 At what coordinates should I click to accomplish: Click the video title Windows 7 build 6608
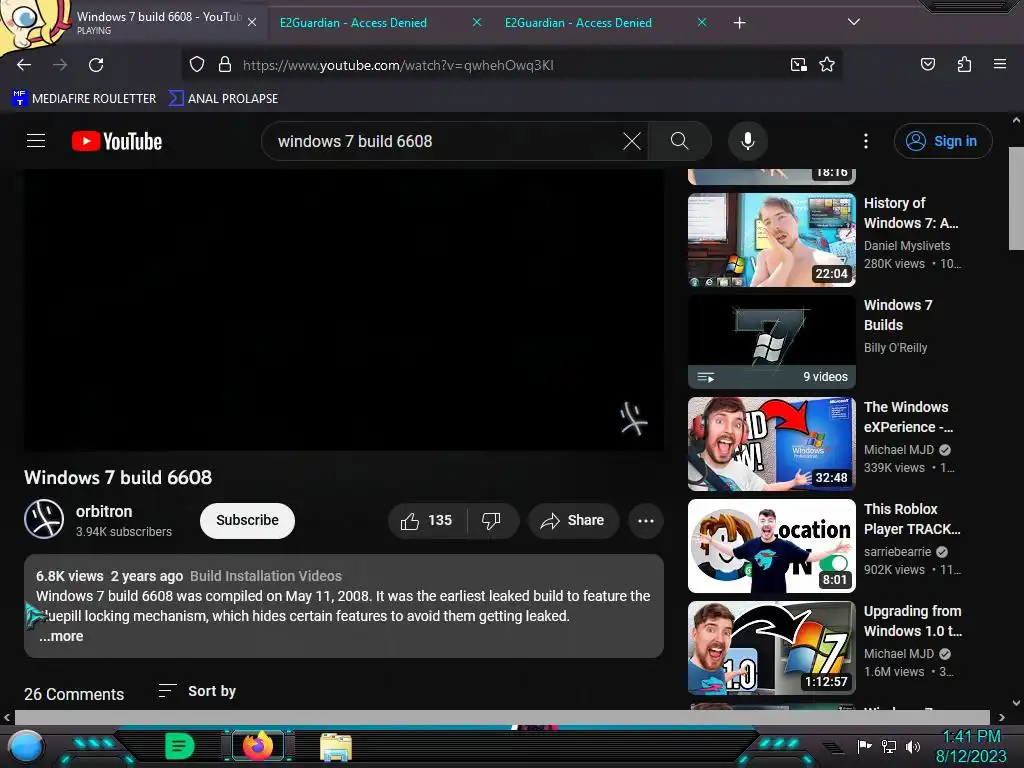pyautogui.click(x=118, y=477)
